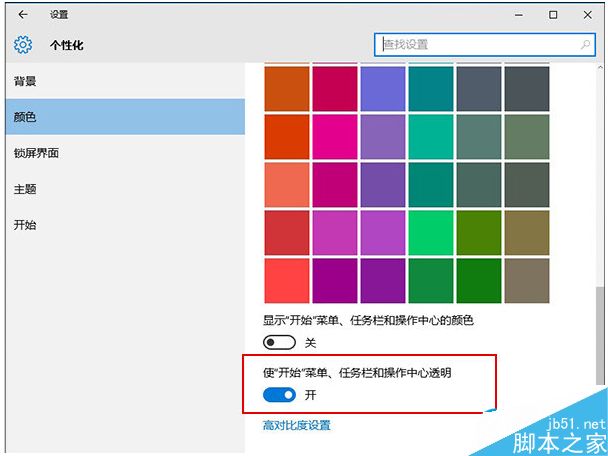Toggle show color on Start, taskbar switch

click(x=279, y=342)
